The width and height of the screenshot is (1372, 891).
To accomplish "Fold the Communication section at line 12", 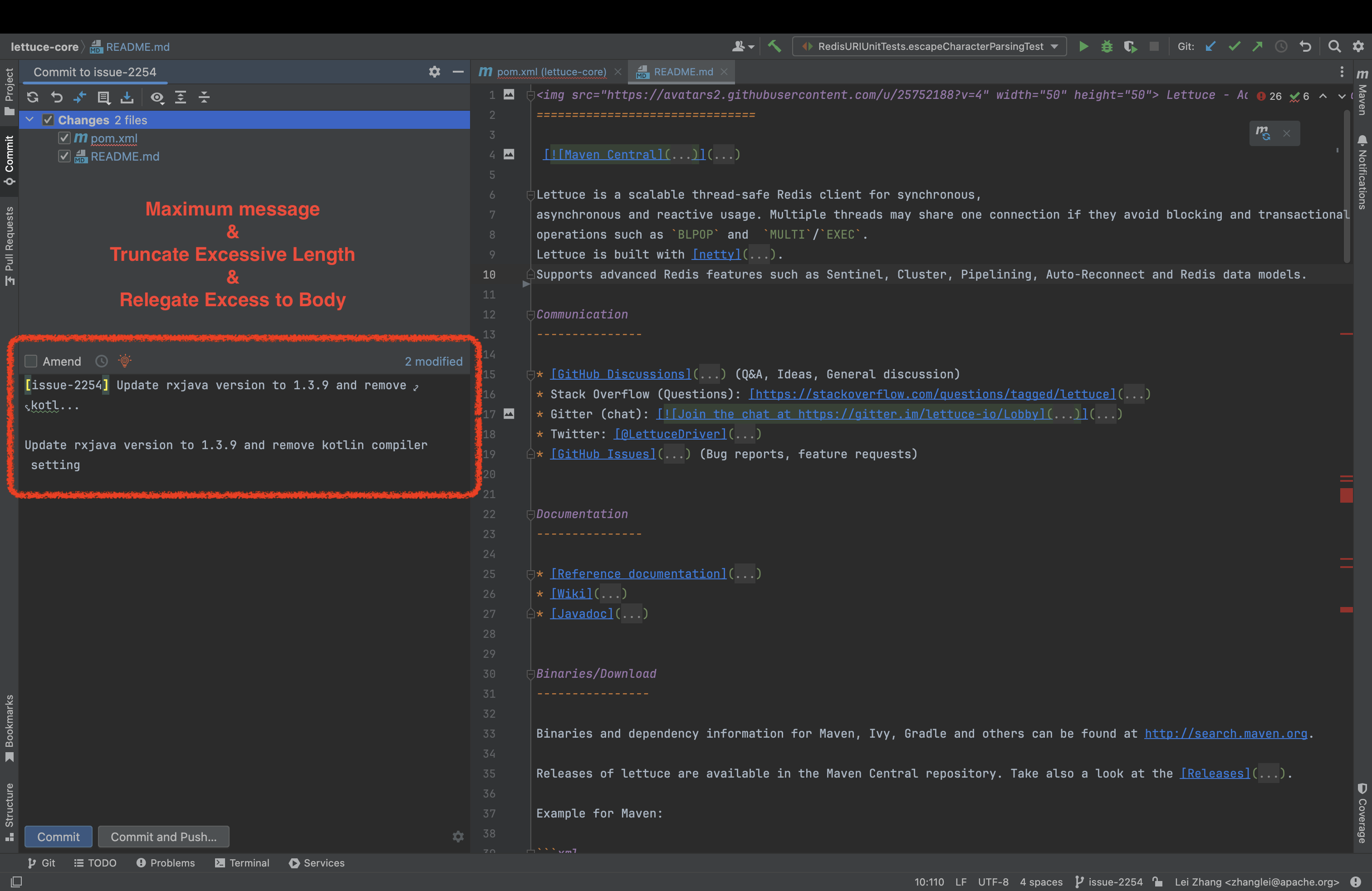I will click(530, 315).
